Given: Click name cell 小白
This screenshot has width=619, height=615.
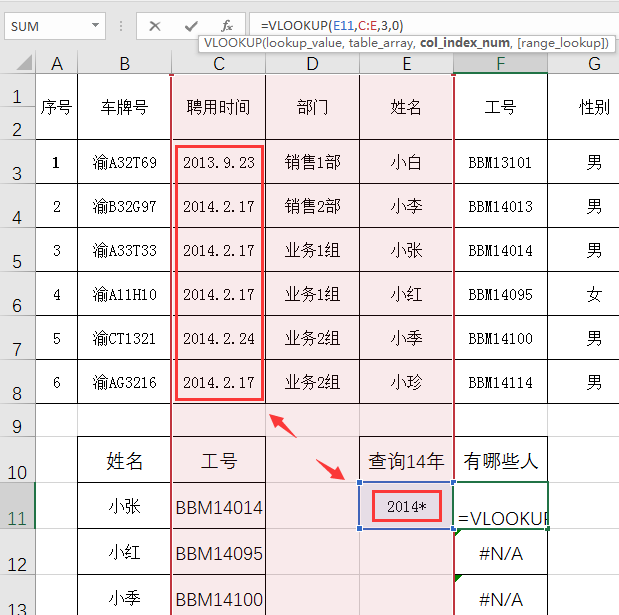Looking at the screenshot, I should point(406,162).
